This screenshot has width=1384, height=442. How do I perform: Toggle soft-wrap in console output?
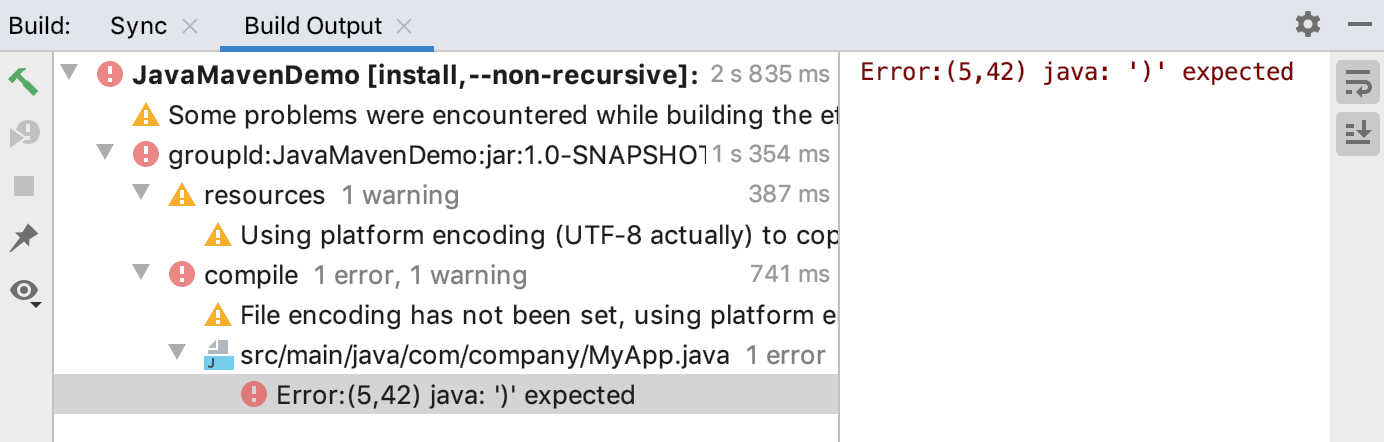(x=1357, y=85)
